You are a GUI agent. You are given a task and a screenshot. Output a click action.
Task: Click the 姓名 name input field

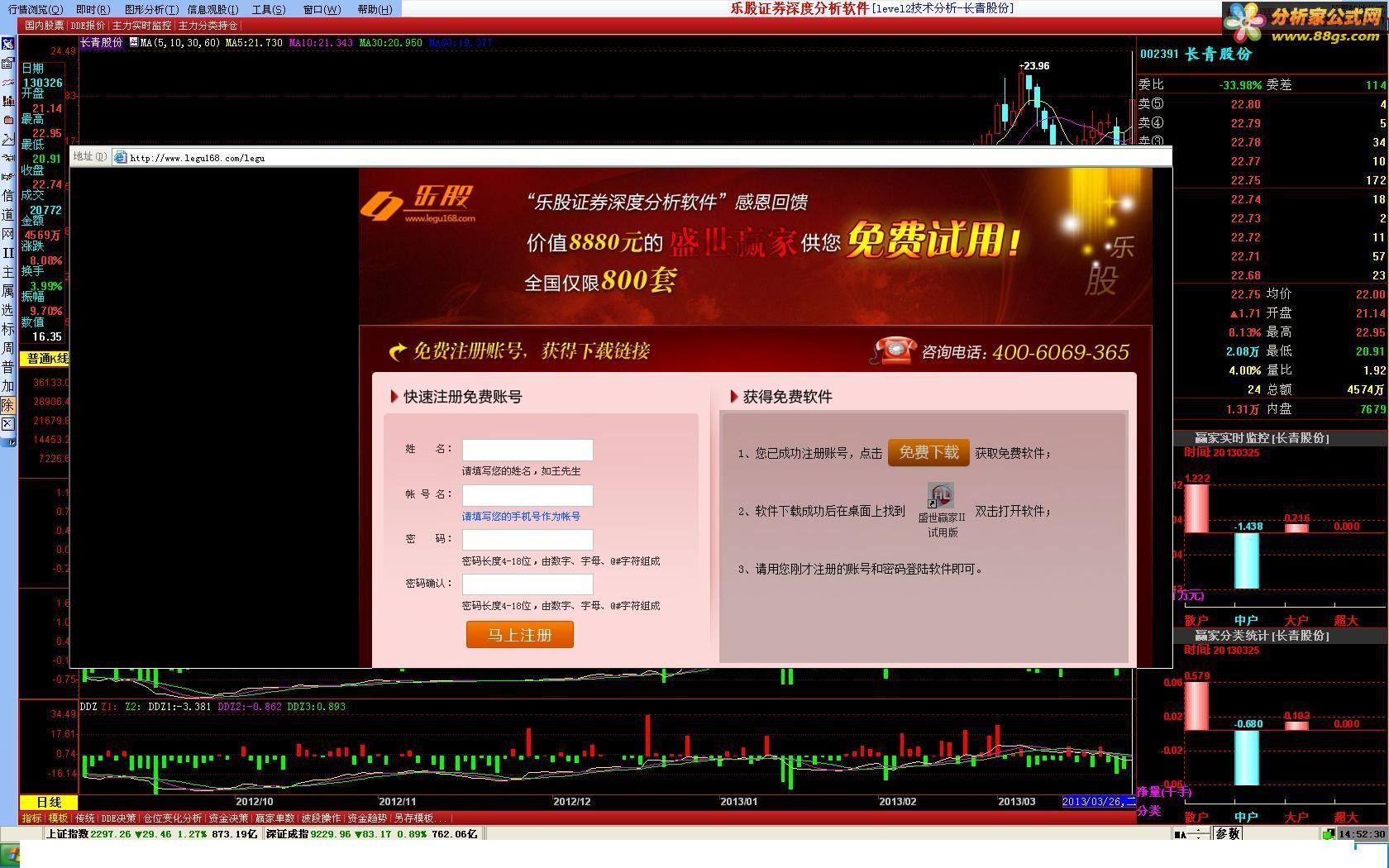pyautogui.click(x=527, y=450)
